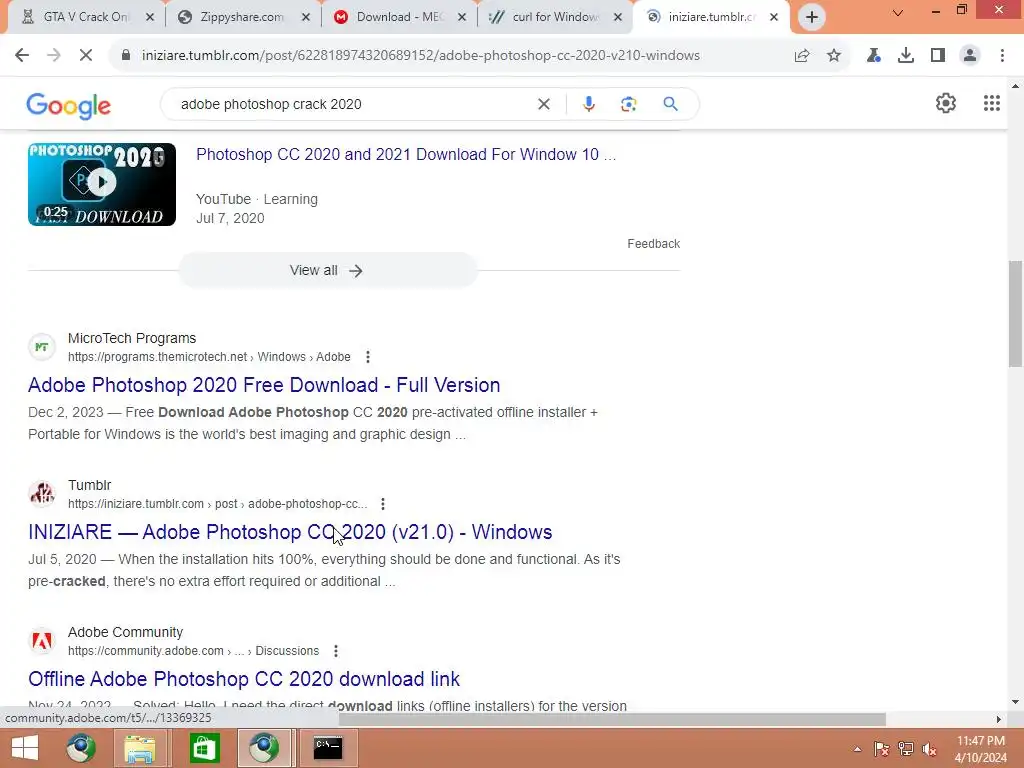Open the Chrome profile avatar
The image size is (1024, 768).
coord(970,56)
